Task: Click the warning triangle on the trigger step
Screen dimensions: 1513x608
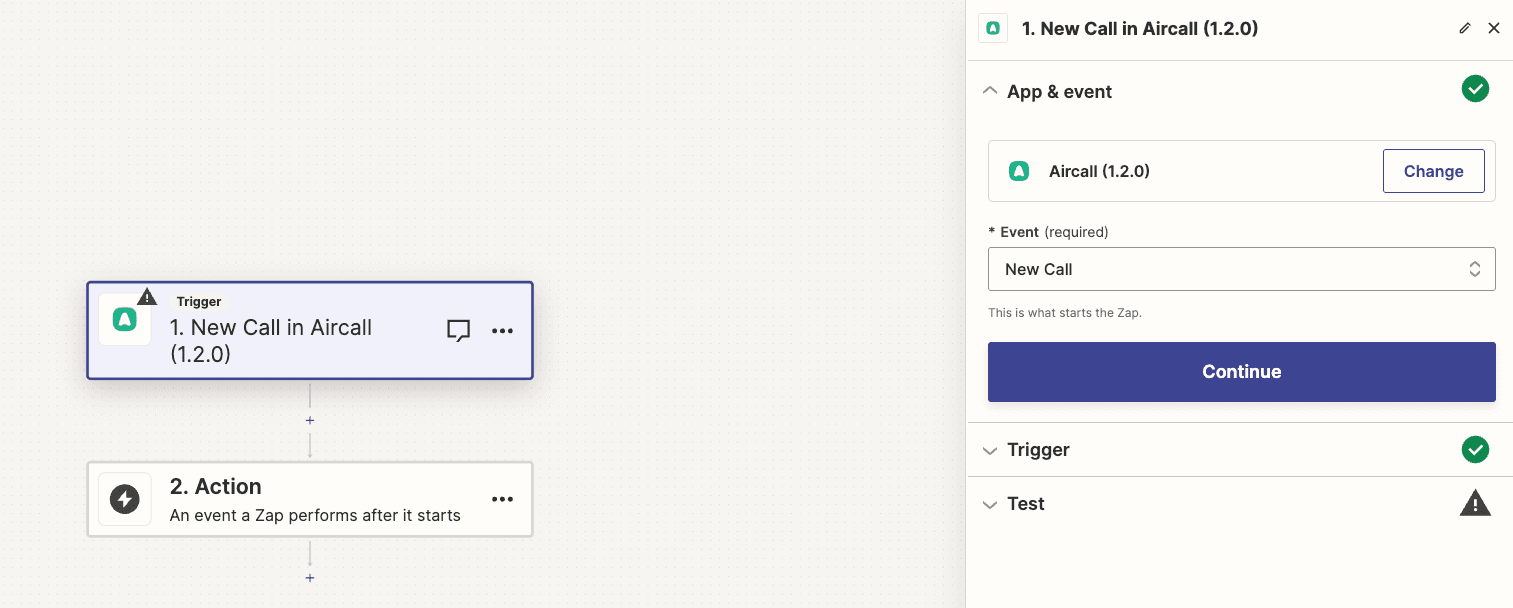Action: point(147,296)
